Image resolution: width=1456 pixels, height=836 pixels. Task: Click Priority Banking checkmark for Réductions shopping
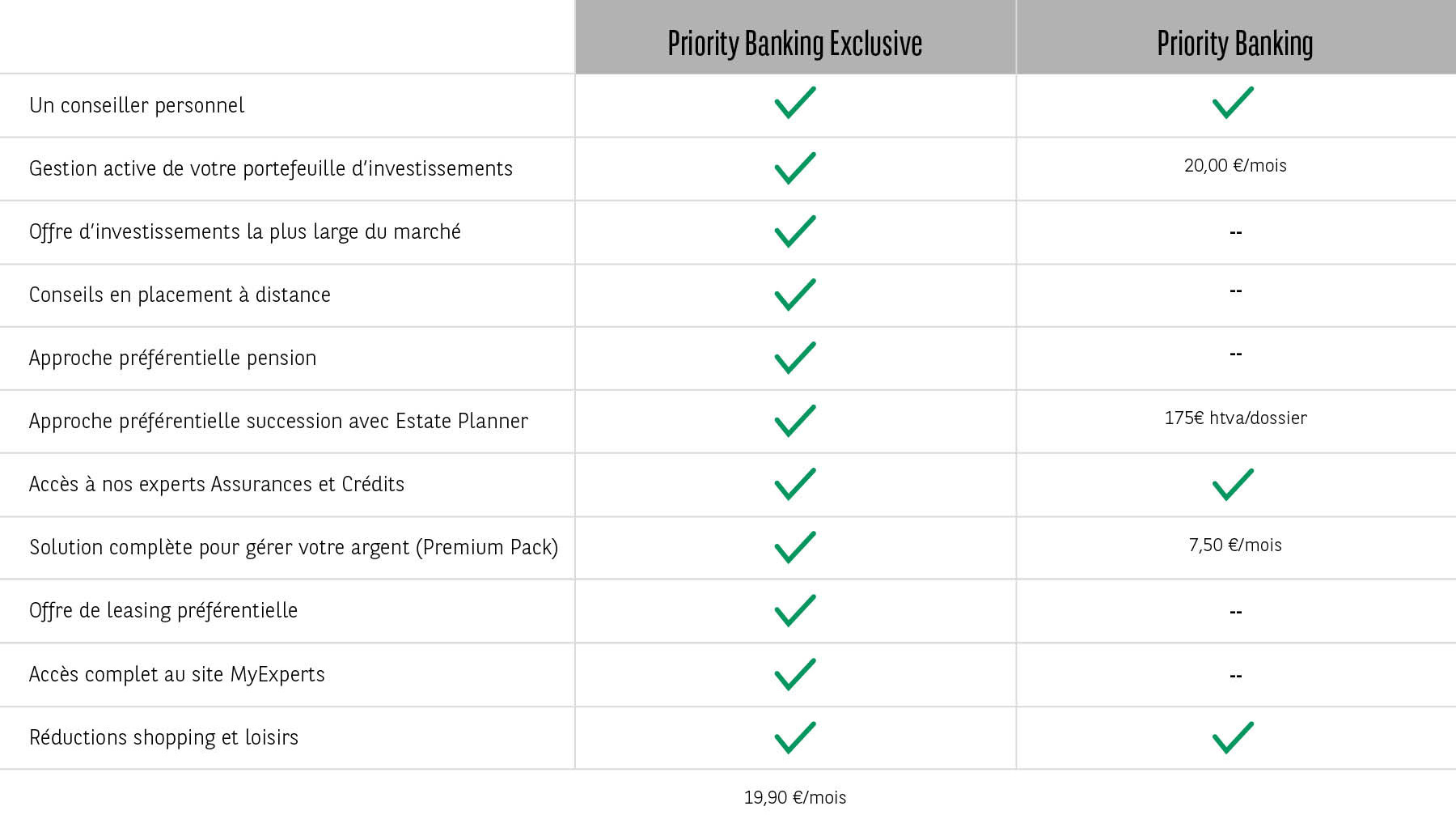click(x=1233, y=737)
